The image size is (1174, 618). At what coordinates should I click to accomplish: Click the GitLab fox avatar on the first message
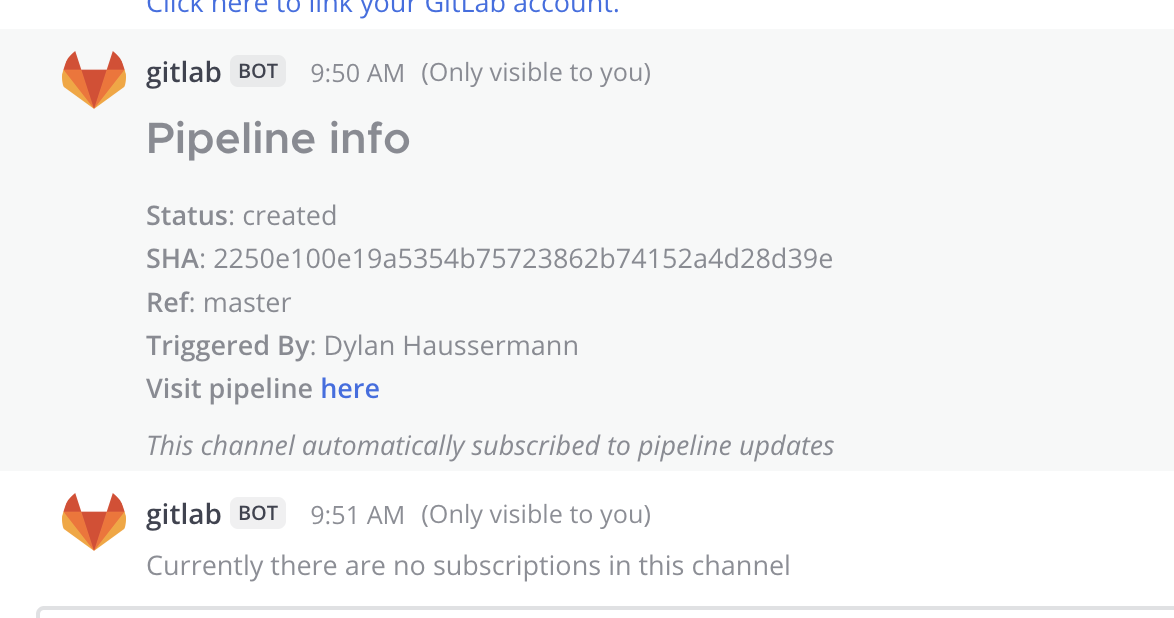point(93,75)
